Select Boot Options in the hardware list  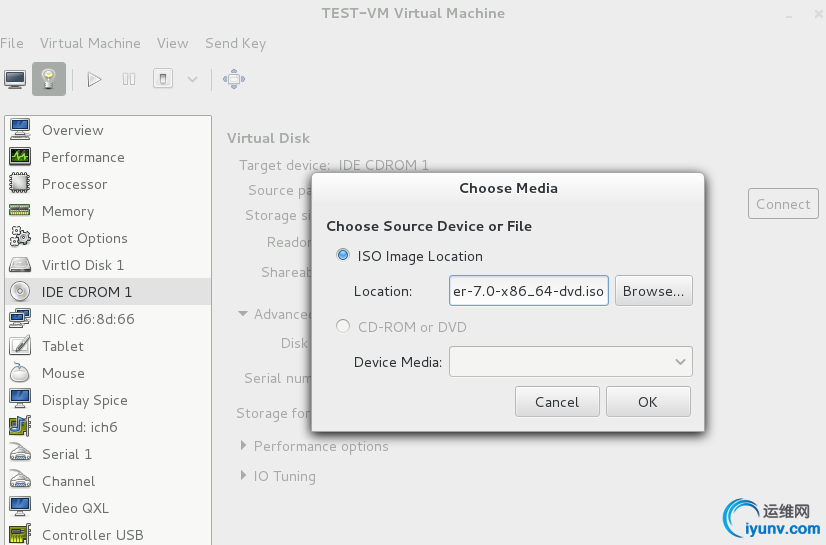click(84, 238)
